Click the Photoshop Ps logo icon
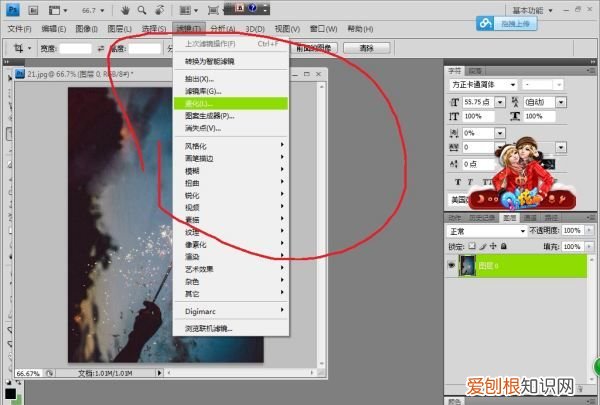This screenshot has height=405, width=600. click(x=13, y=10)
